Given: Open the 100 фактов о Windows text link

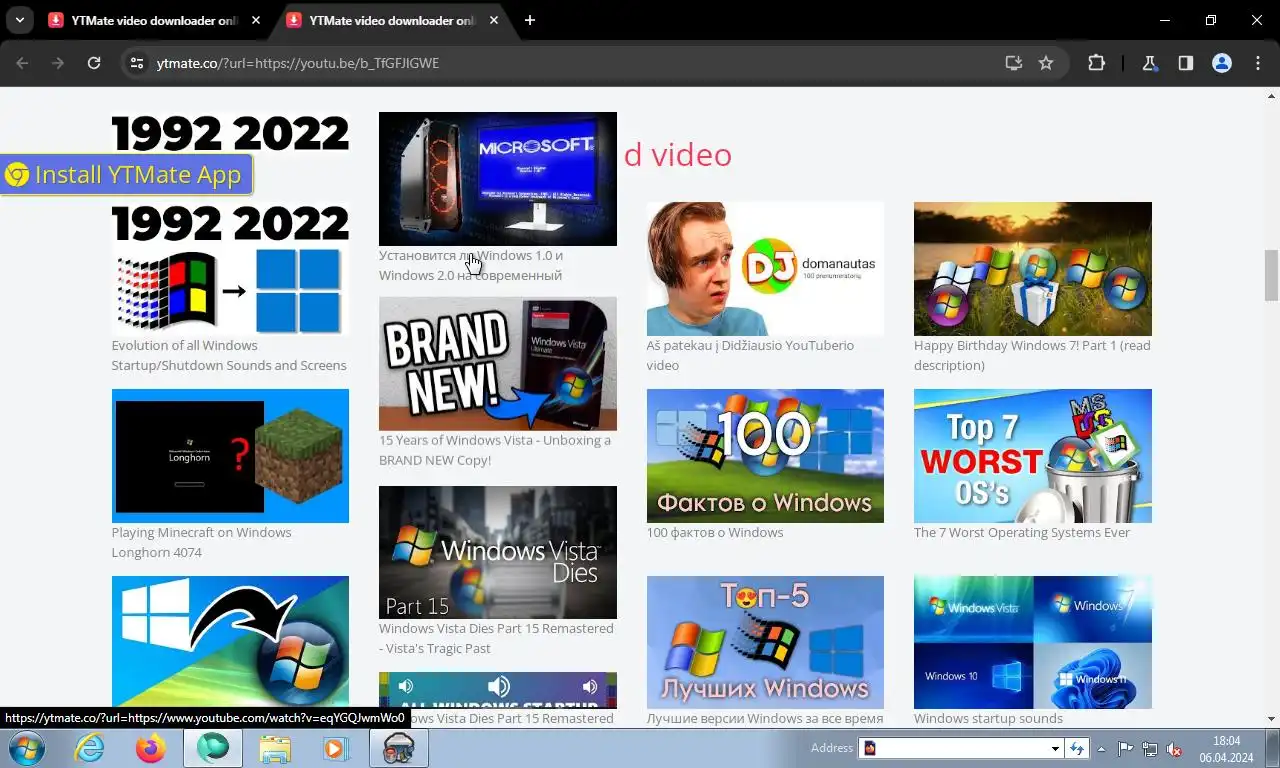Looking at the screenshot, I should [715, 532].
